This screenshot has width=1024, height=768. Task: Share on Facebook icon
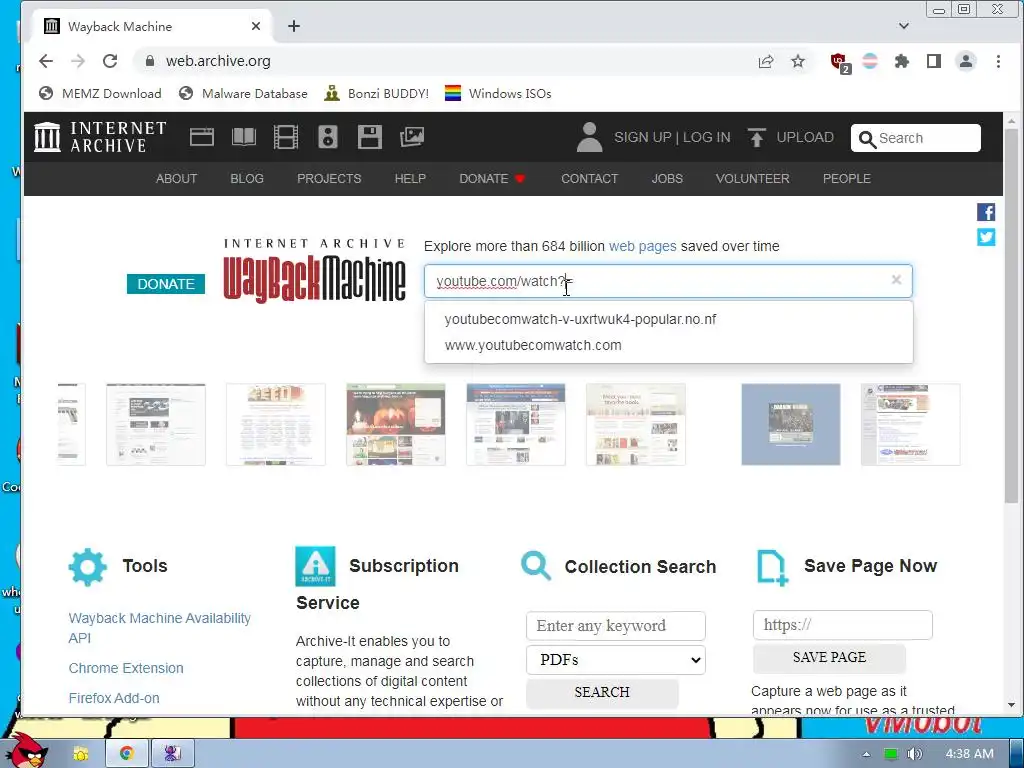pos(986,212)
